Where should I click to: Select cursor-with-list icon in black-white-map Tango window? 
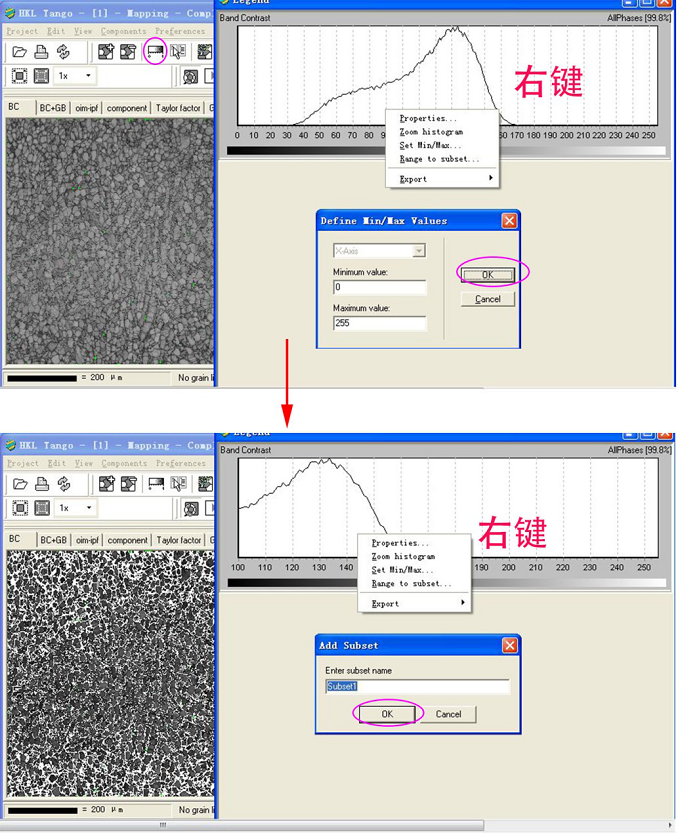click(x=178, y=483)
